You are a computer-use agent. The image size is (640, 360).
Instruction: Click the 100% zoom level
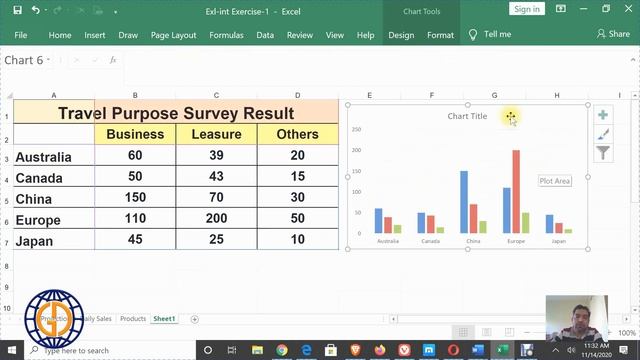click(627, 333)
